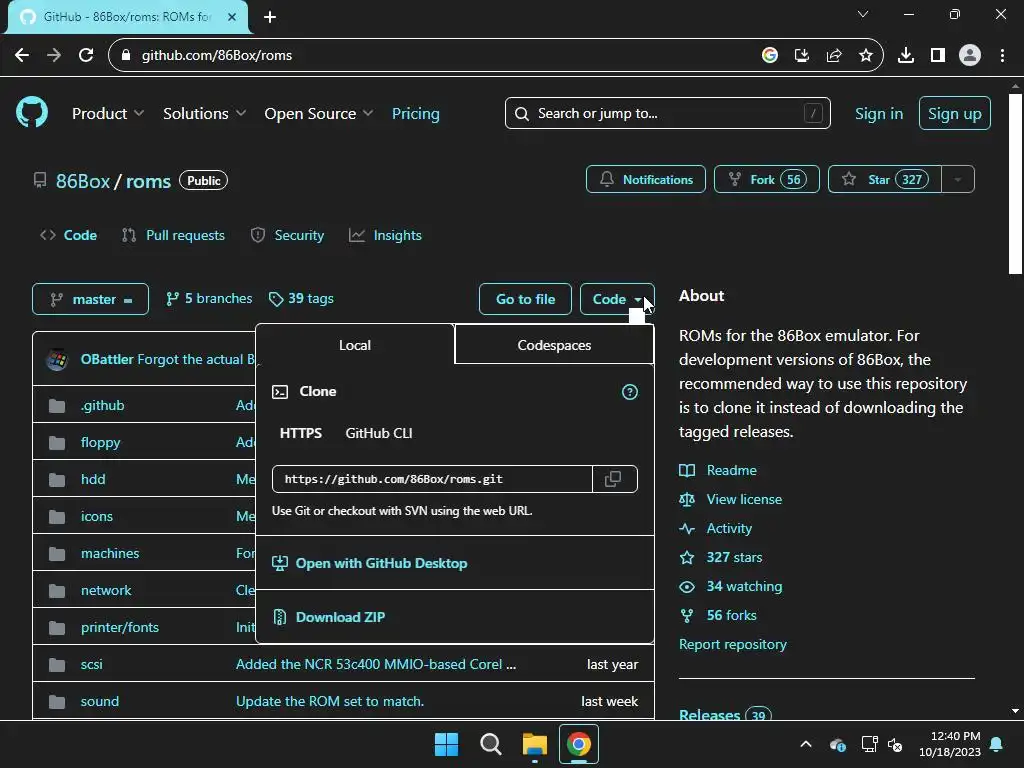
Task: Select HTTPS clone option
Action: 300,433
